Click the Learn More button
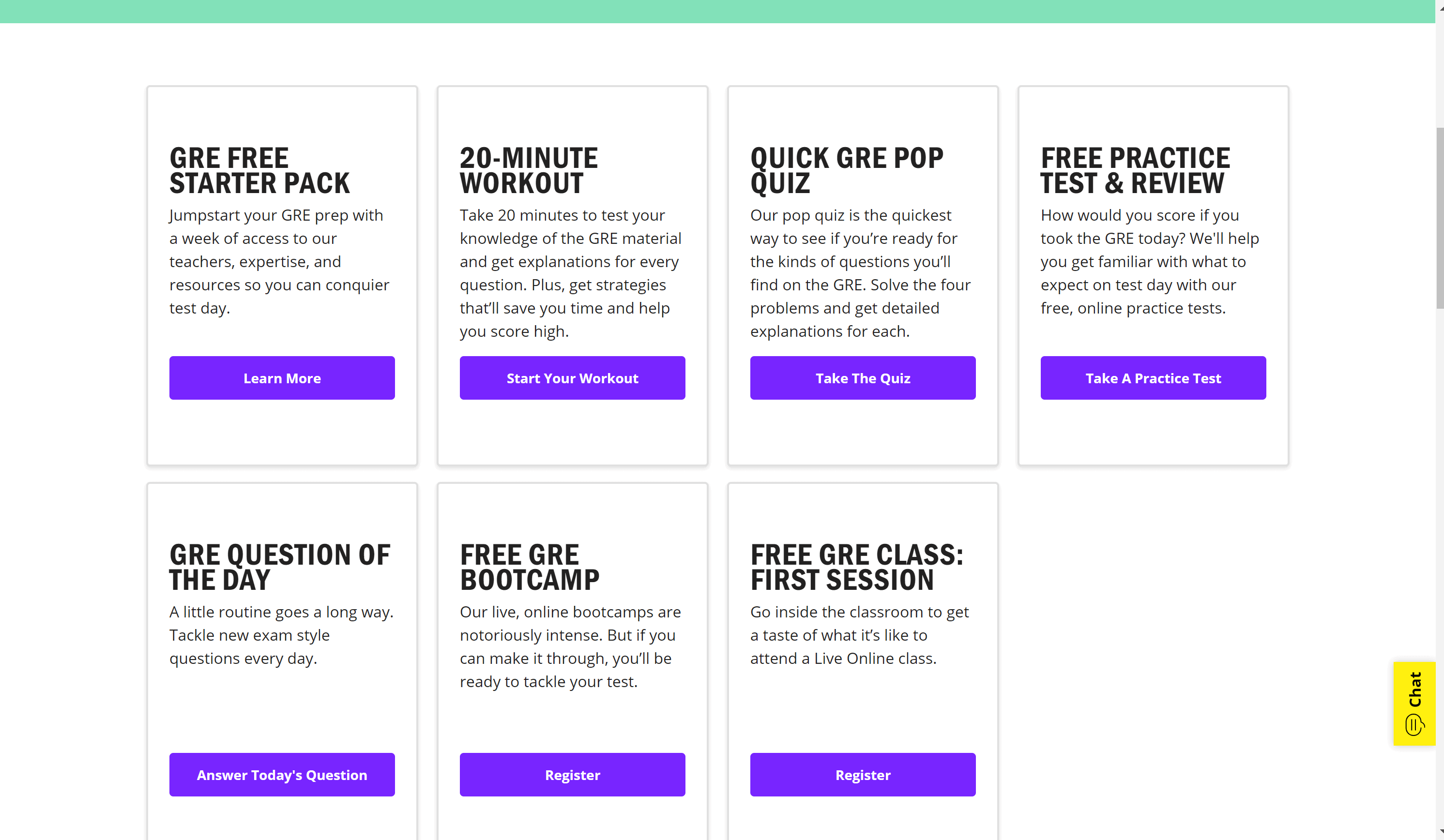The height and width of the screenshot is (840, 1444). tap(282, 378)
